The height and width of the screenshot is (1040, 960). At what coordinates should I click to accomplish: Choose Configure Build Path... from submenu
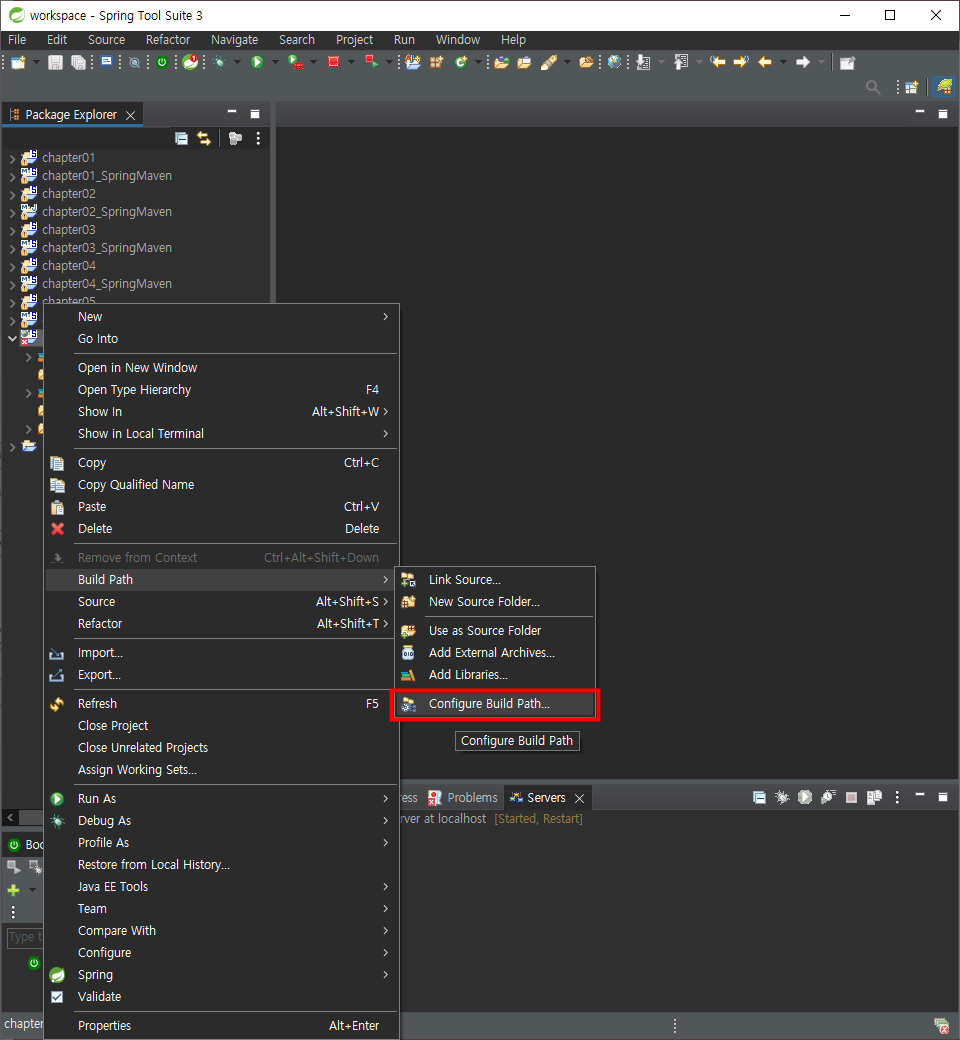pyautogui.click(x=496, y=704)
